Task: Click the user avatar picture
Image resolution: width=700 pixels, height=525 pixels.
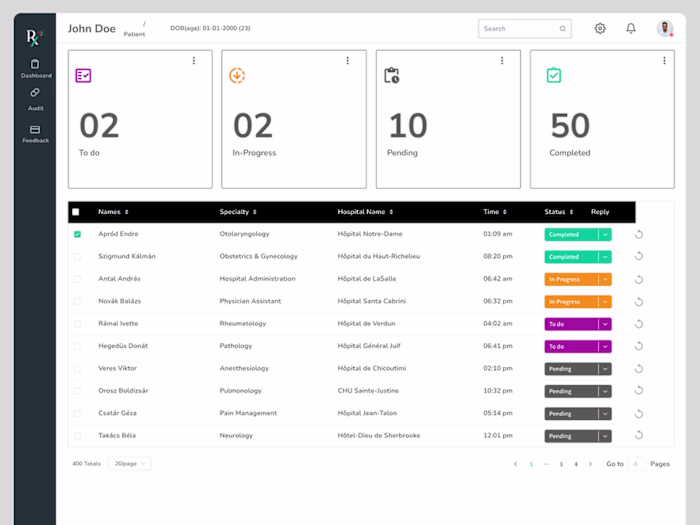Action: tap(665, 29)
